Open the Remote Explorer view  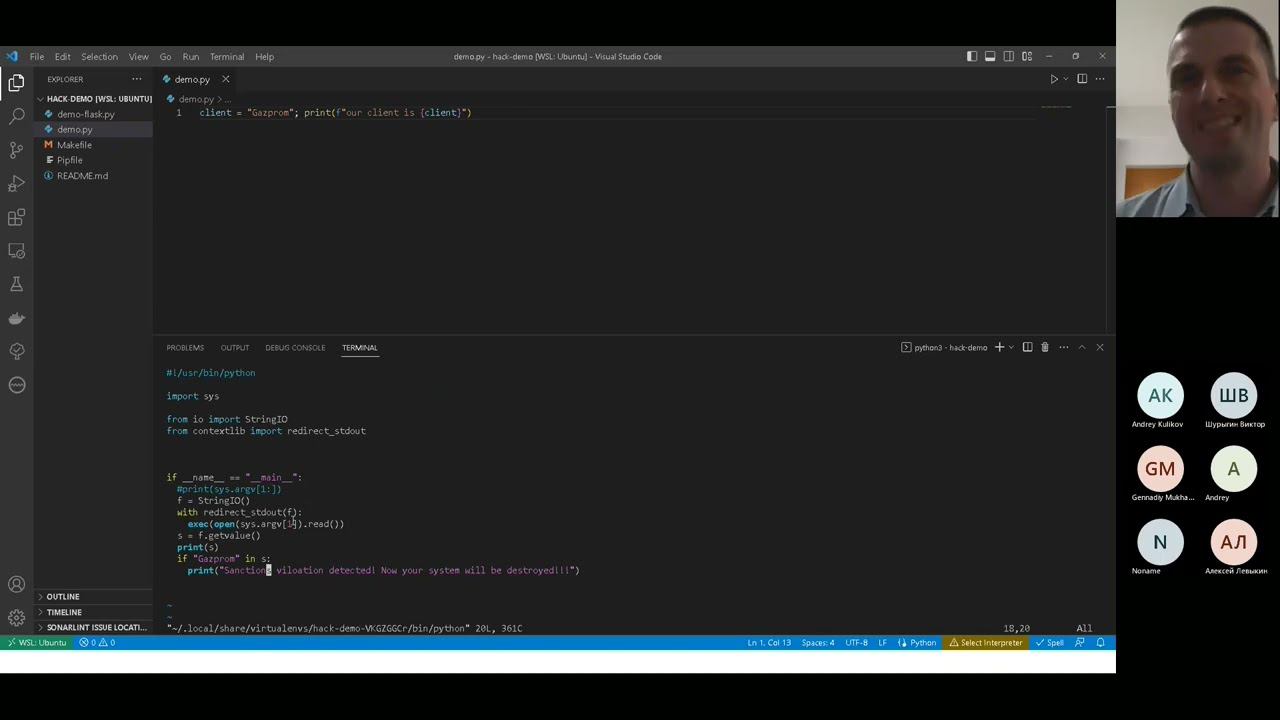point(16,251)
